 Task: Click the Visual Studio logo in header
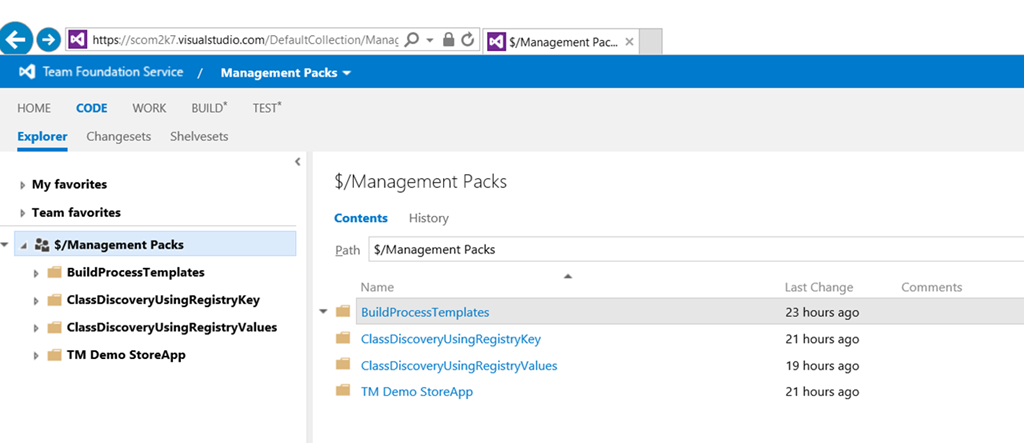pyautogui.click(x=27, y=72)
